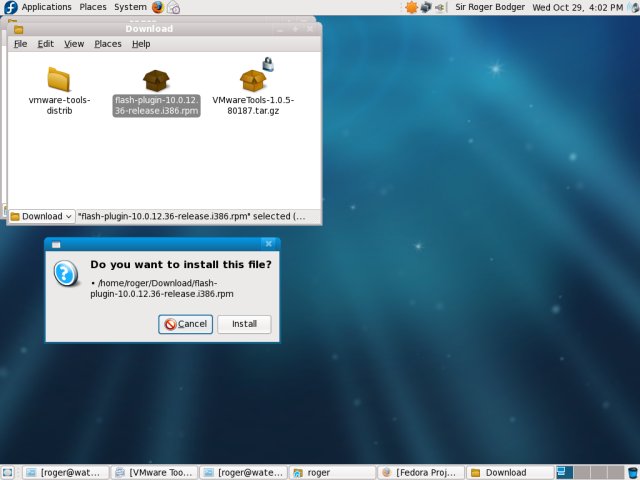The height and width of the screenshot is (480, 640).
Task: Click the clock showing Wed Oct 29
Action: tap(577, 7)
